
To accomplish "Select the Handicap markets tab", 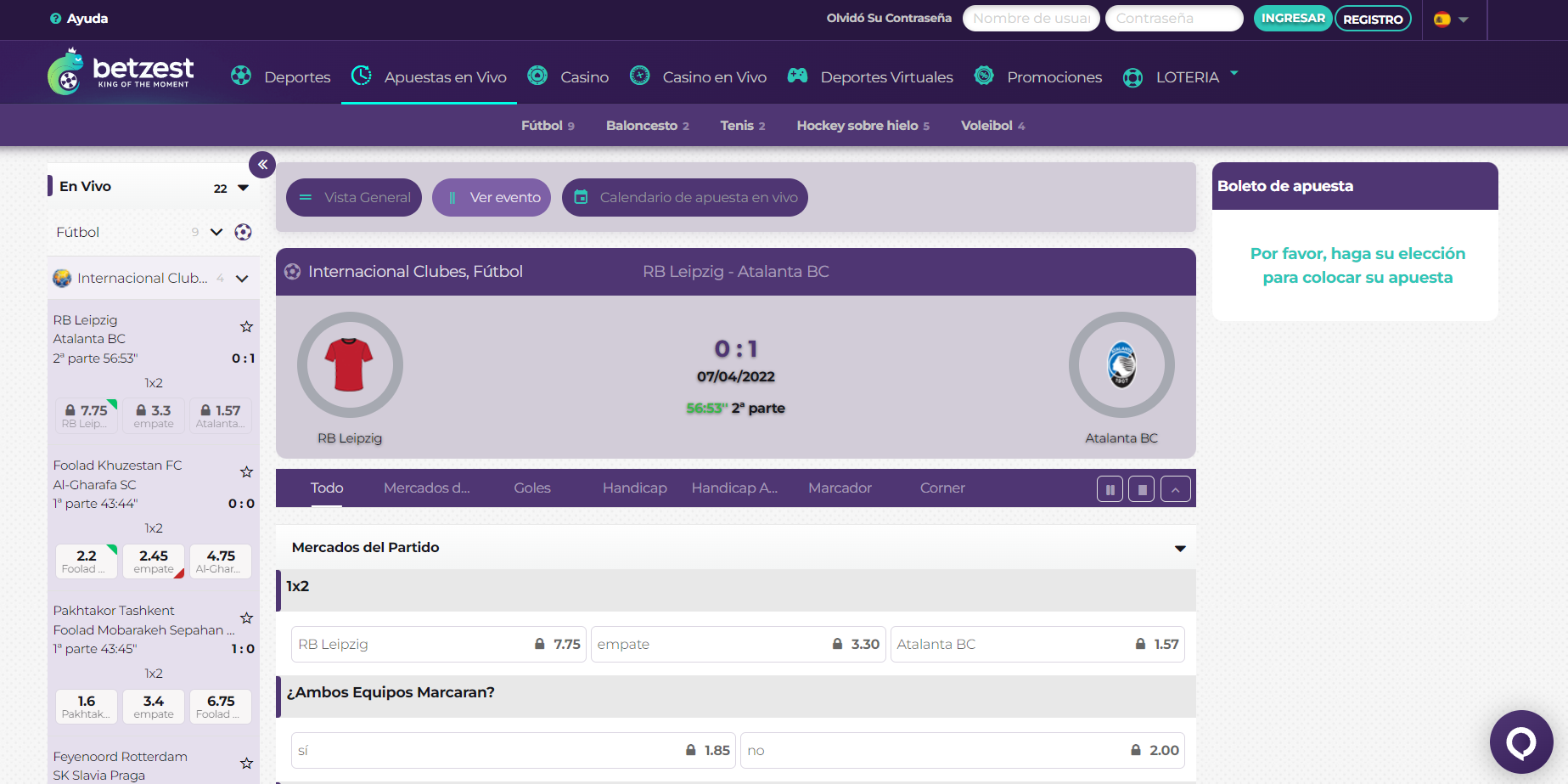I will tap(635, 488).
